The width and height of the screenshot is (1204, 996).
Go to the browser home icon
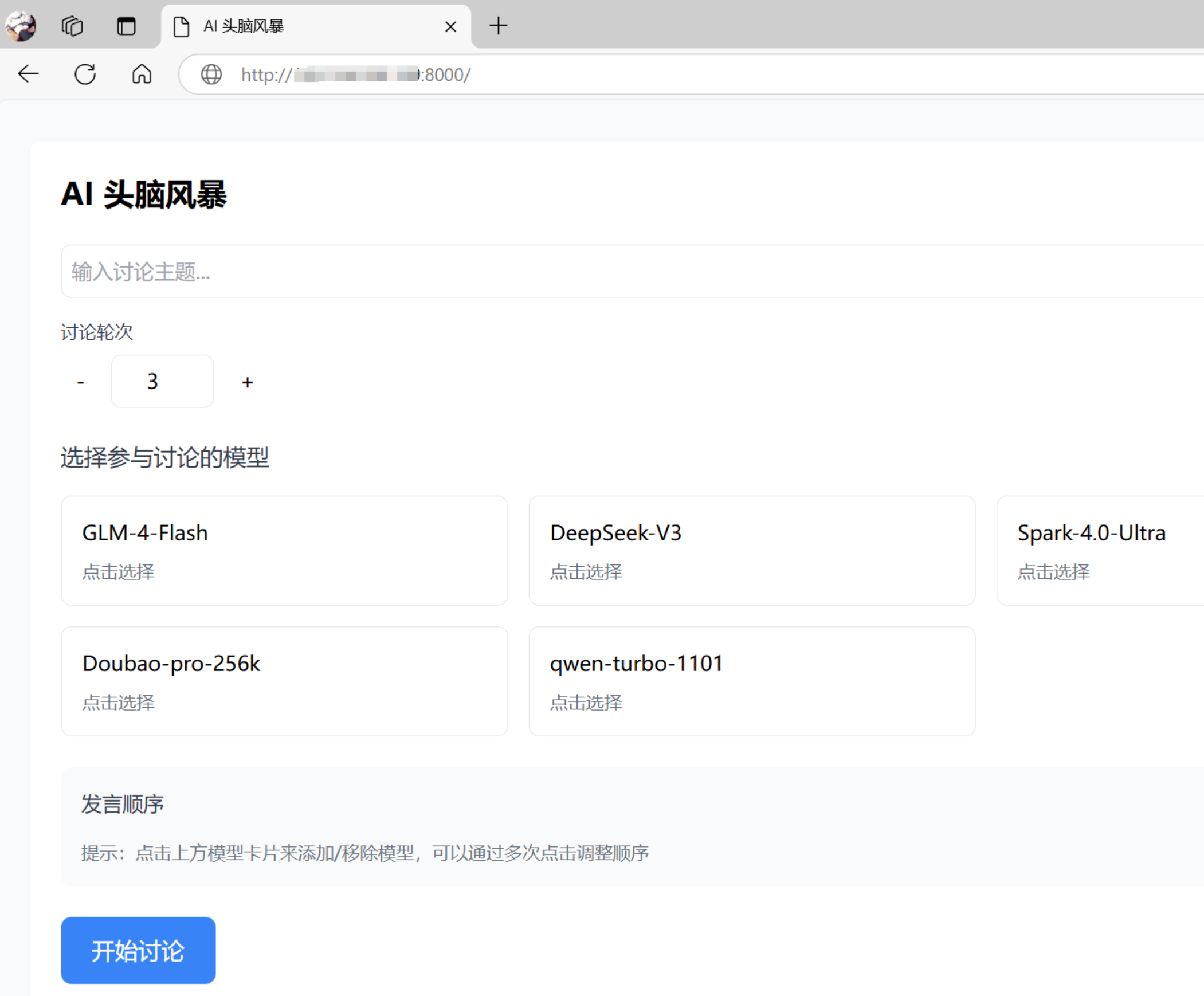point(142,74)
